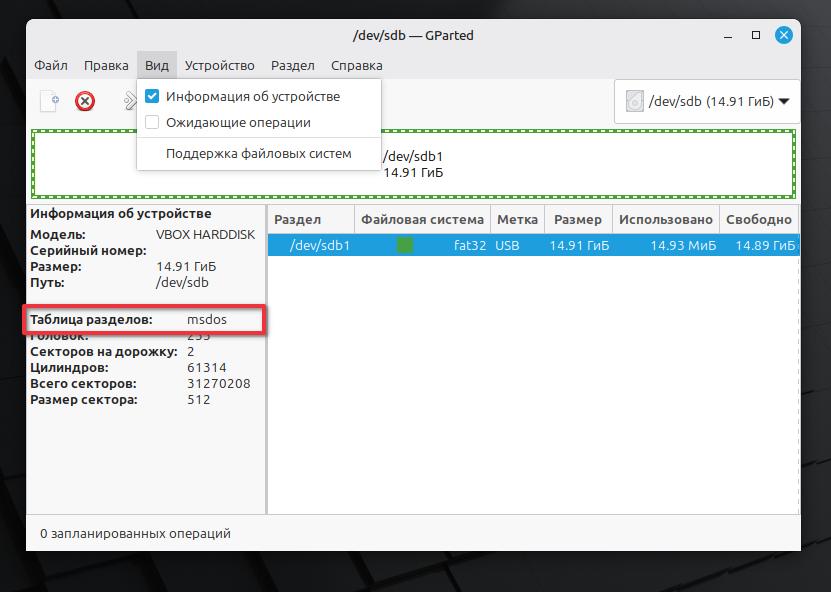Image resolution: width=831 pixels, height=592 pixels.
Task: Click the disk icon in device selector
Action: [x=634, y=101]
